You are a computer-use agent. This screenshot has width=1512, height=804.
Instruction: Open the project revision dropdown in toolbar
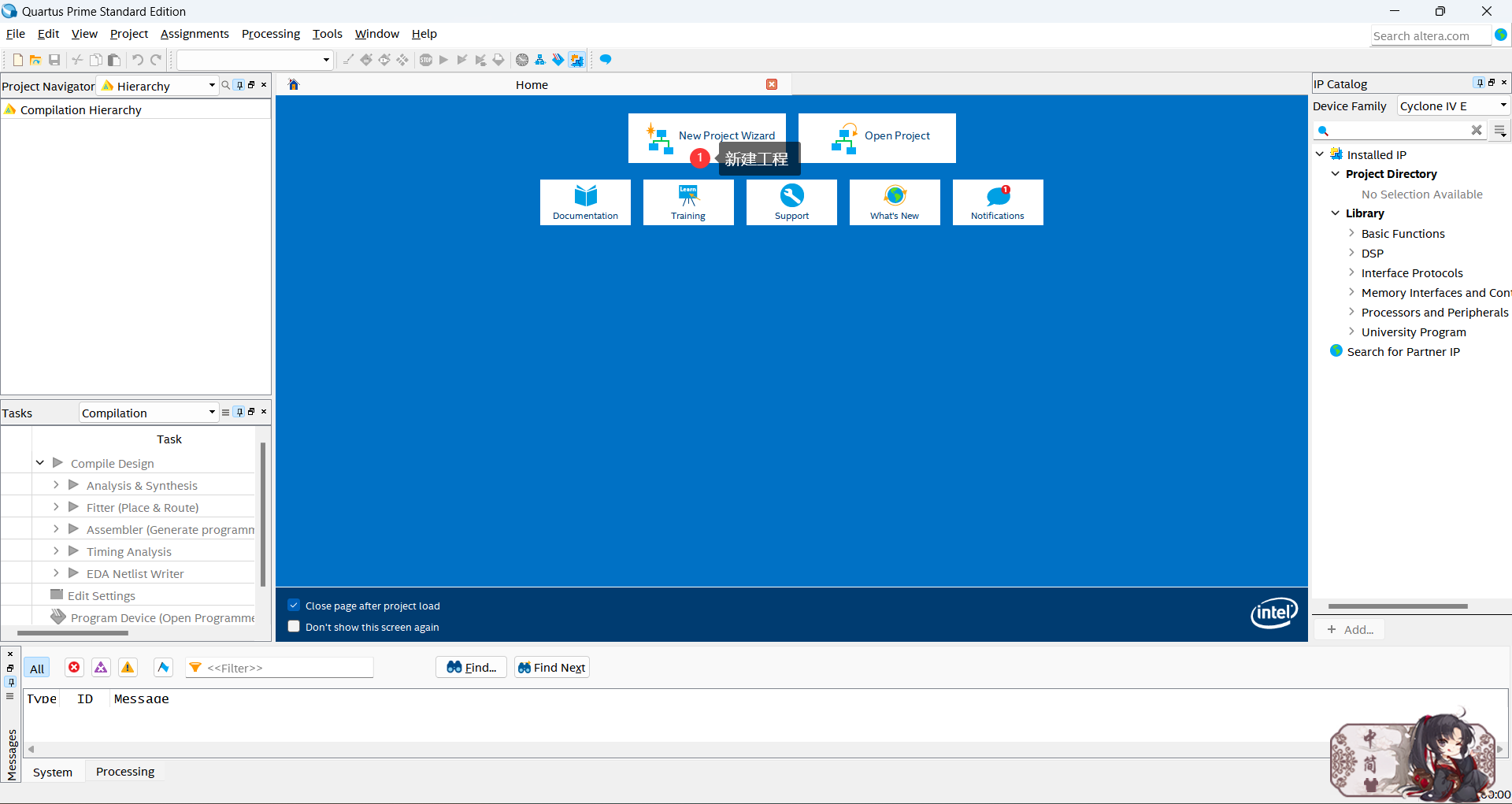pyautogui.click(x=254, y=60)
